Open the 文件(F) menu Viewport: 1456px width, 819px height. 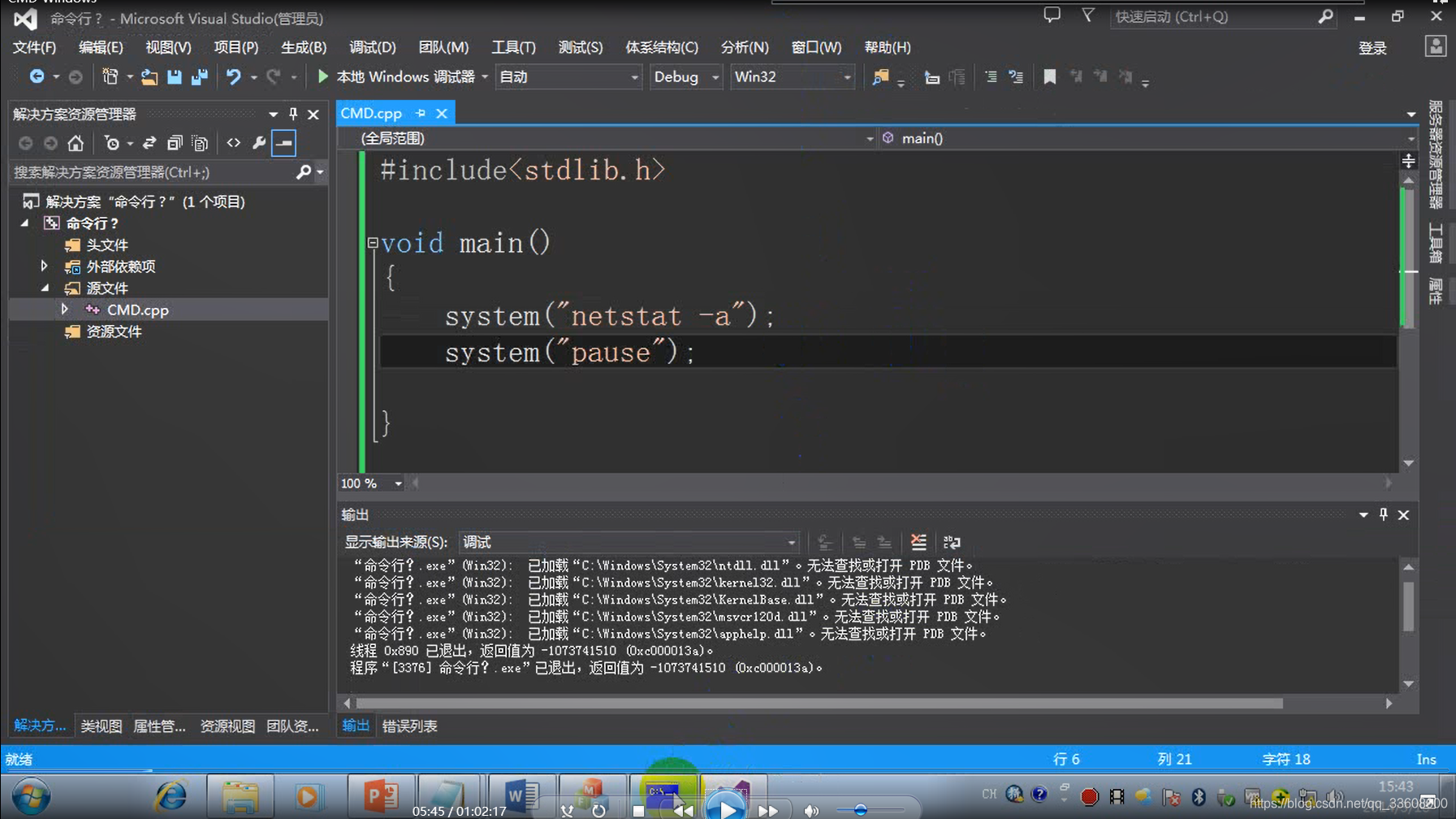click(35, 47)
